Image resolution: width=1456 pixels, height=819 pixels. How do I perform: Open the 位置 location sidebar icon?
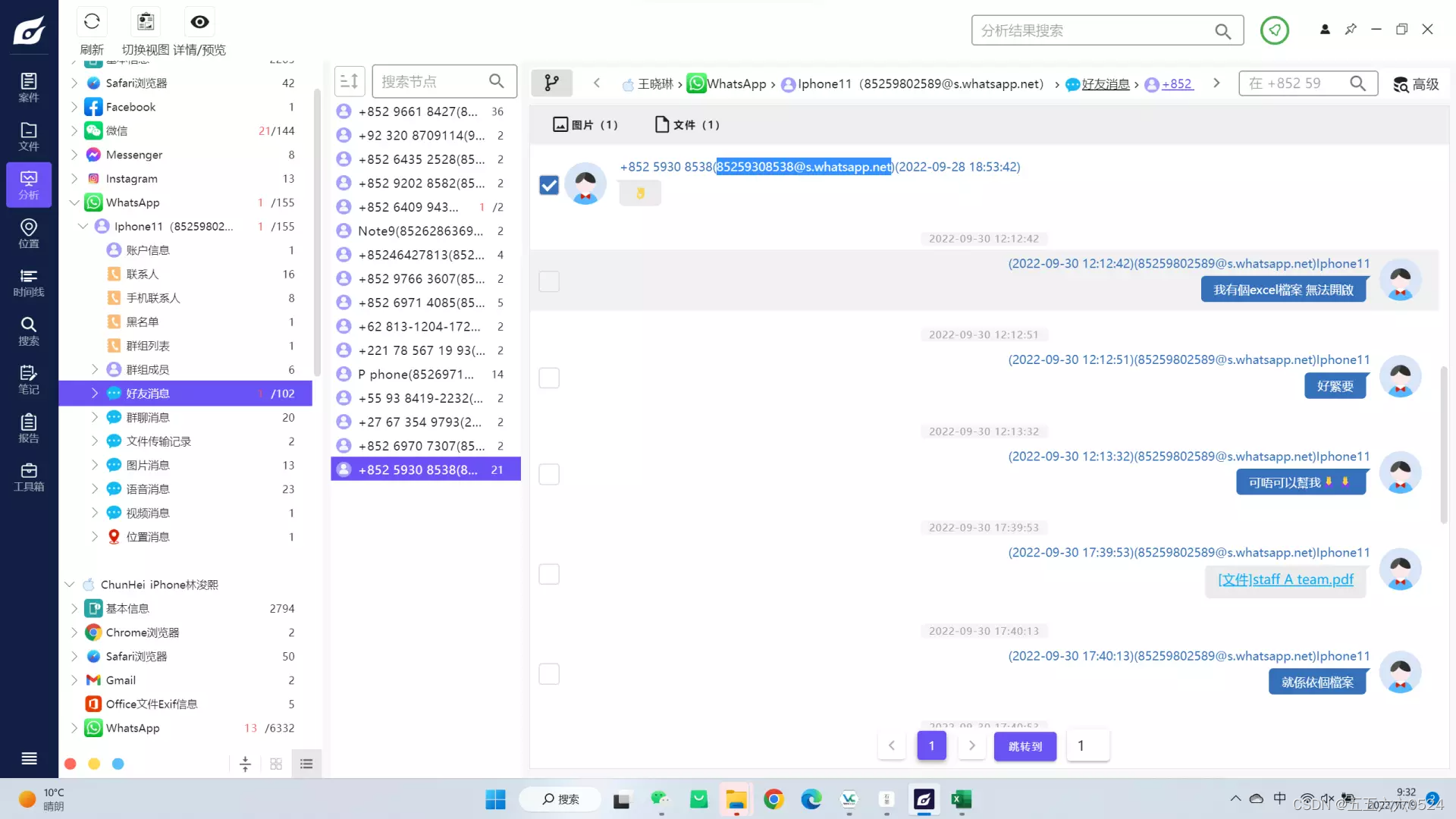pos(29,234)
